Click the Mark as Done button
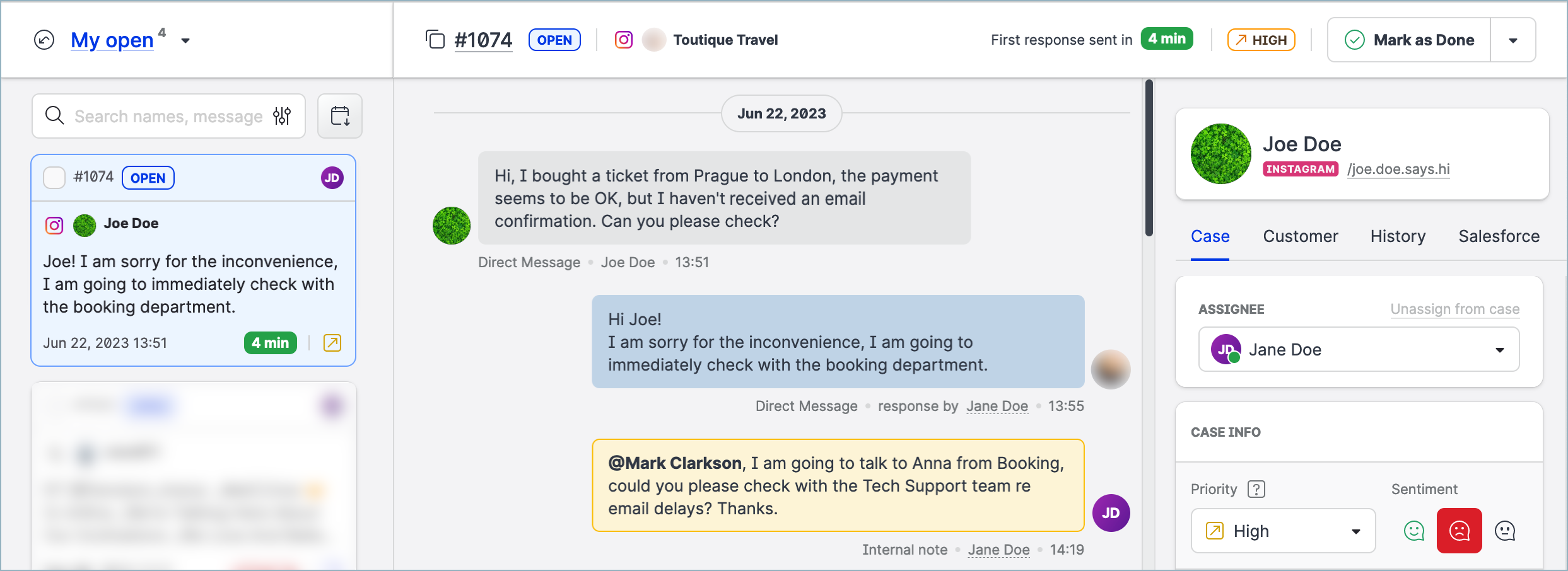 pos(1410,40)
